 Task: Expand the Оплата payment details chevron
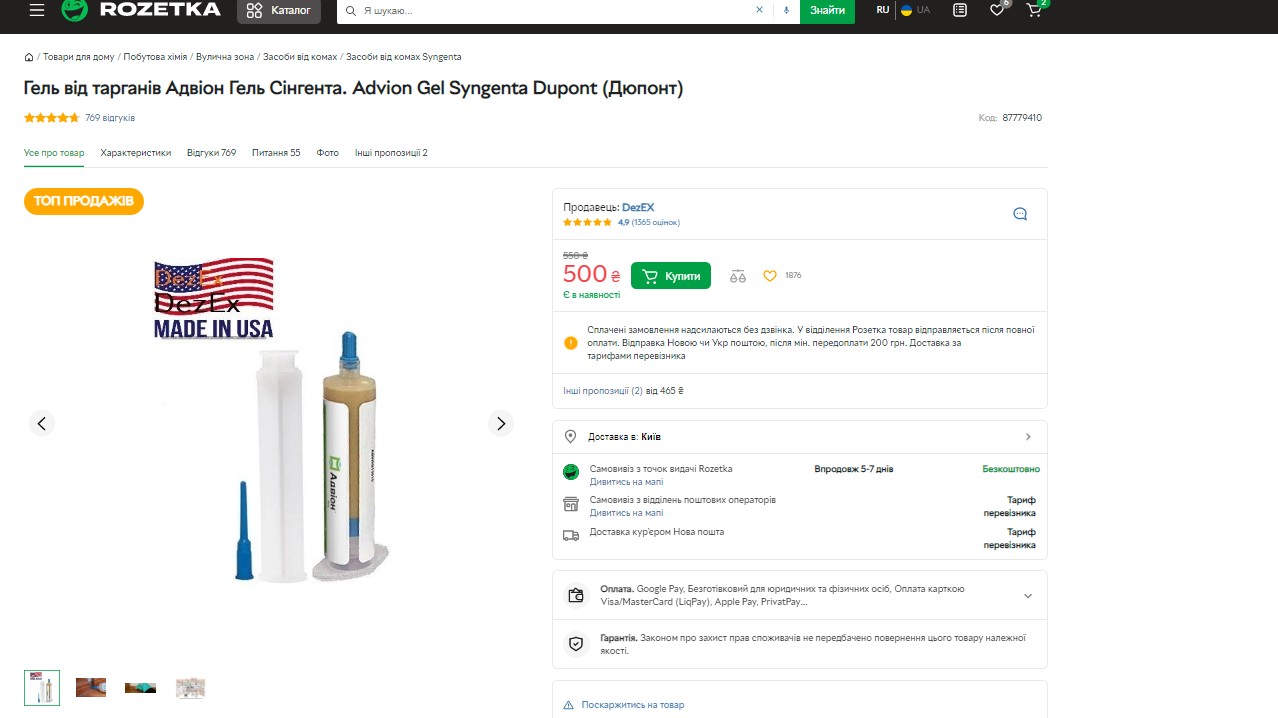[x=1028, y=596]
